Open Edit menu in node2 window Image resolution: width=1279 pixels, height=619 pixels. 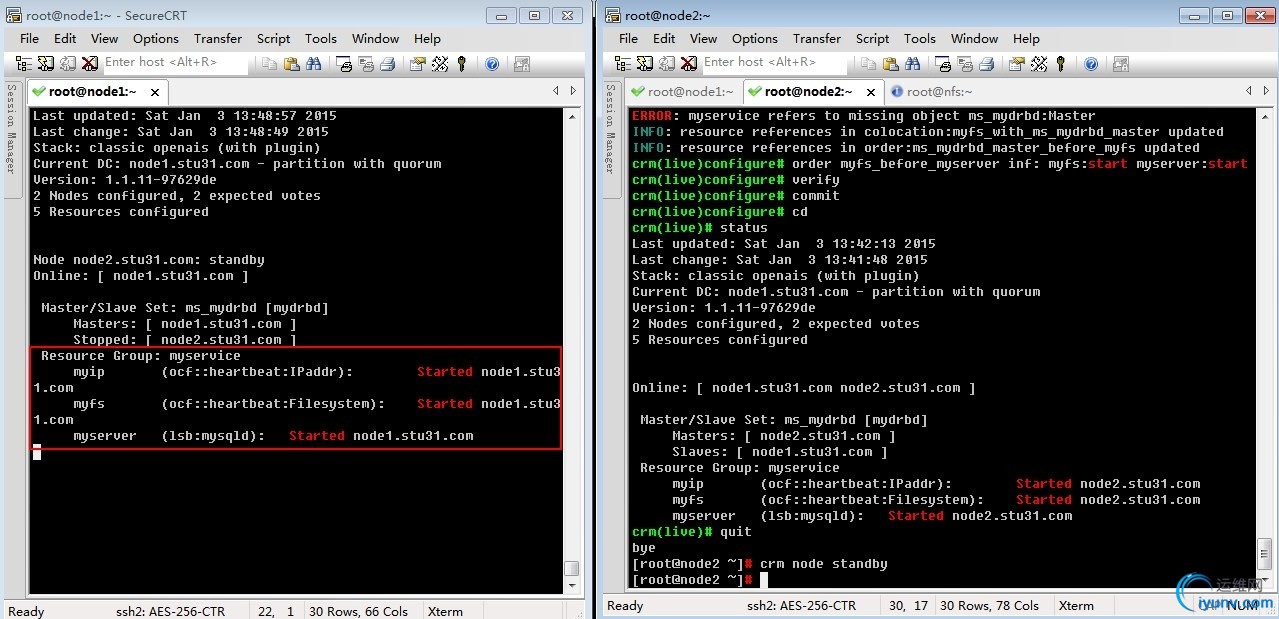point(664,38)
